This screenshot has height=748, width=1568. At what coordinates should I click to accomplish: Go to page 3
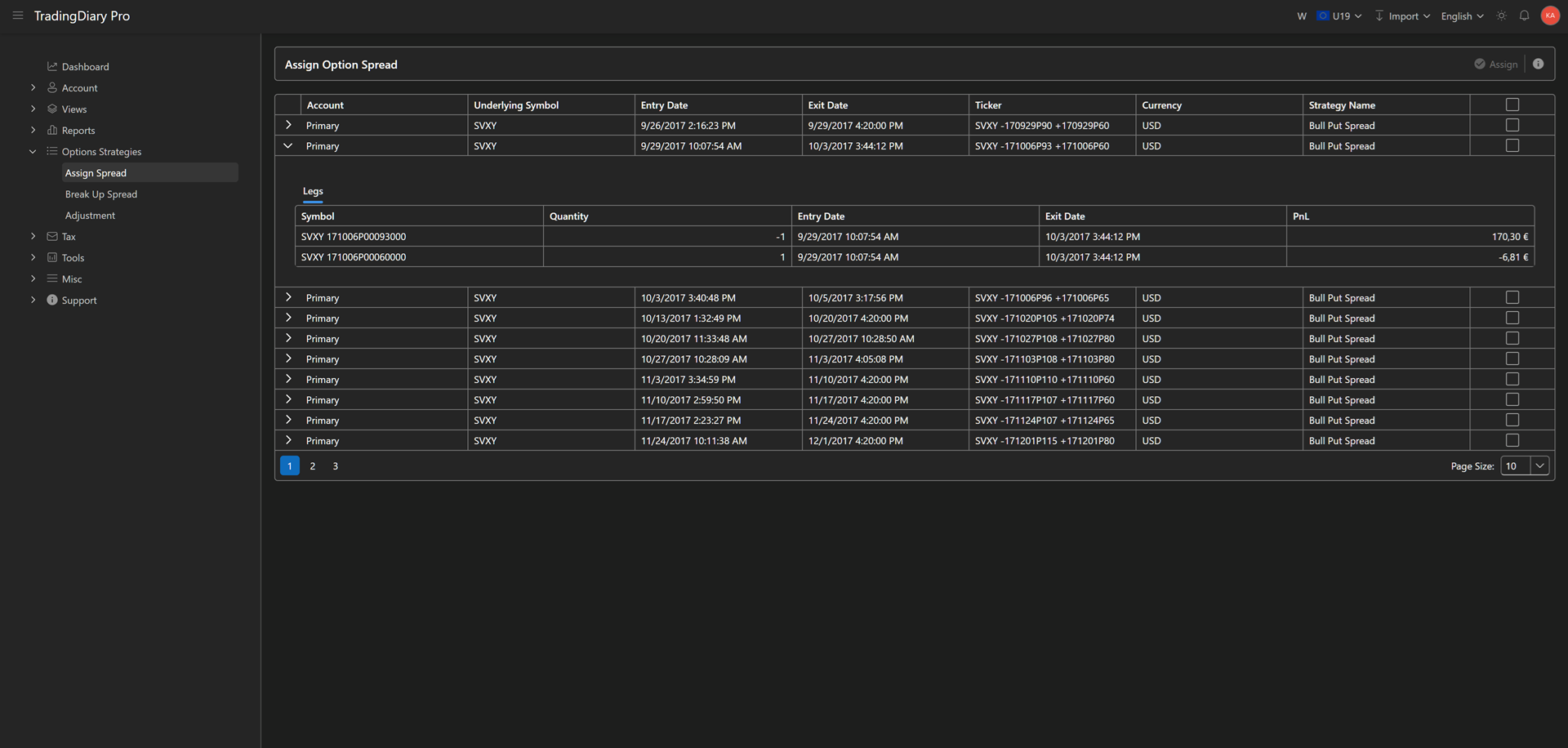(x=335, y=465)
